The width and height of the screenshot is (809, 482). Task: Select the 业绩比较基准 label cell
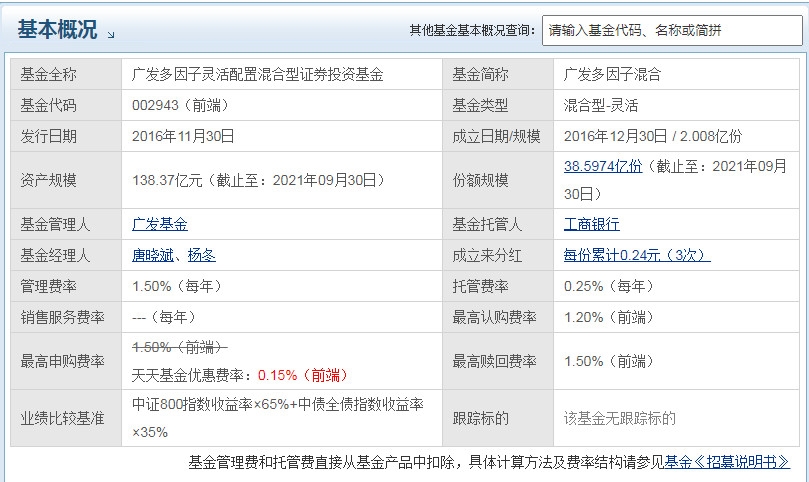pos(66,418)
